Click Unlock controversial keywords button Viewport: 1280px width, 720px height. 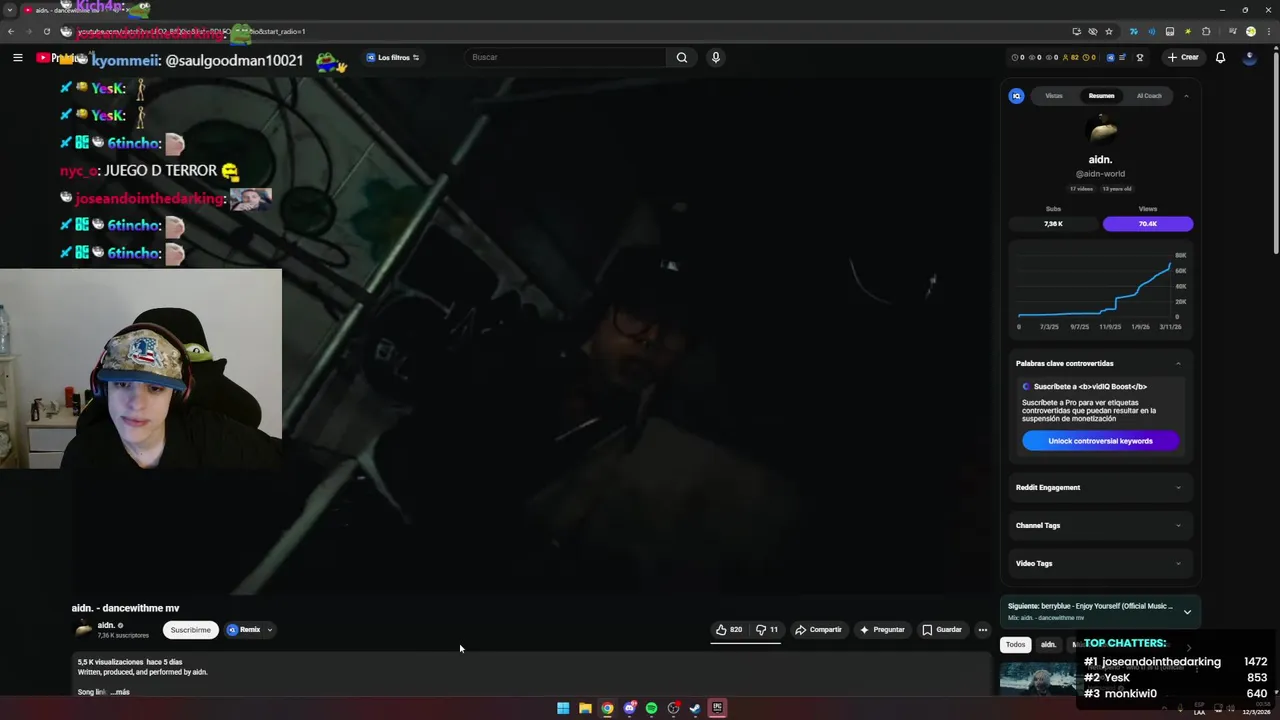[1100, 441]
